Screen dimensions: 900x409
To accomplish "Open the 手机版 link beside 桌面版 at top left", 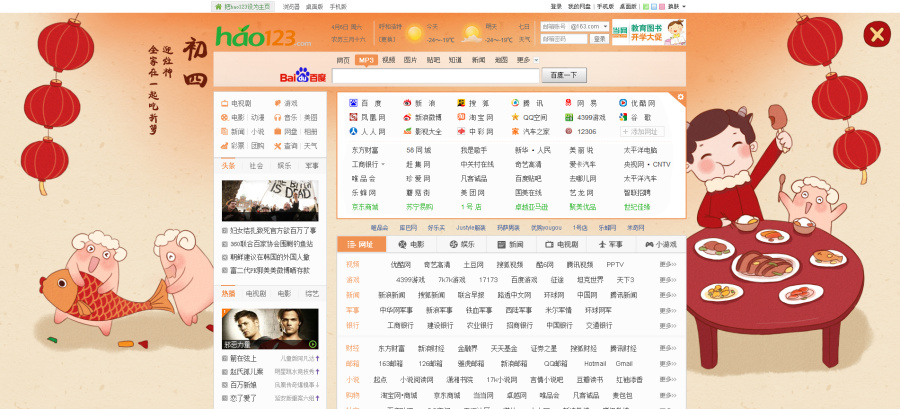I will tap(338, 6).
